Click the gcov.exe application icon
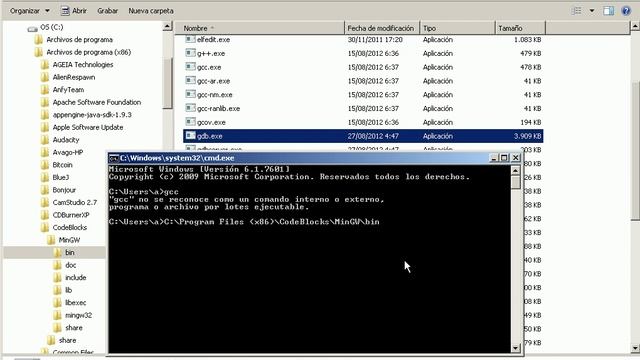 pyautogui.click(x=190, y=122)
